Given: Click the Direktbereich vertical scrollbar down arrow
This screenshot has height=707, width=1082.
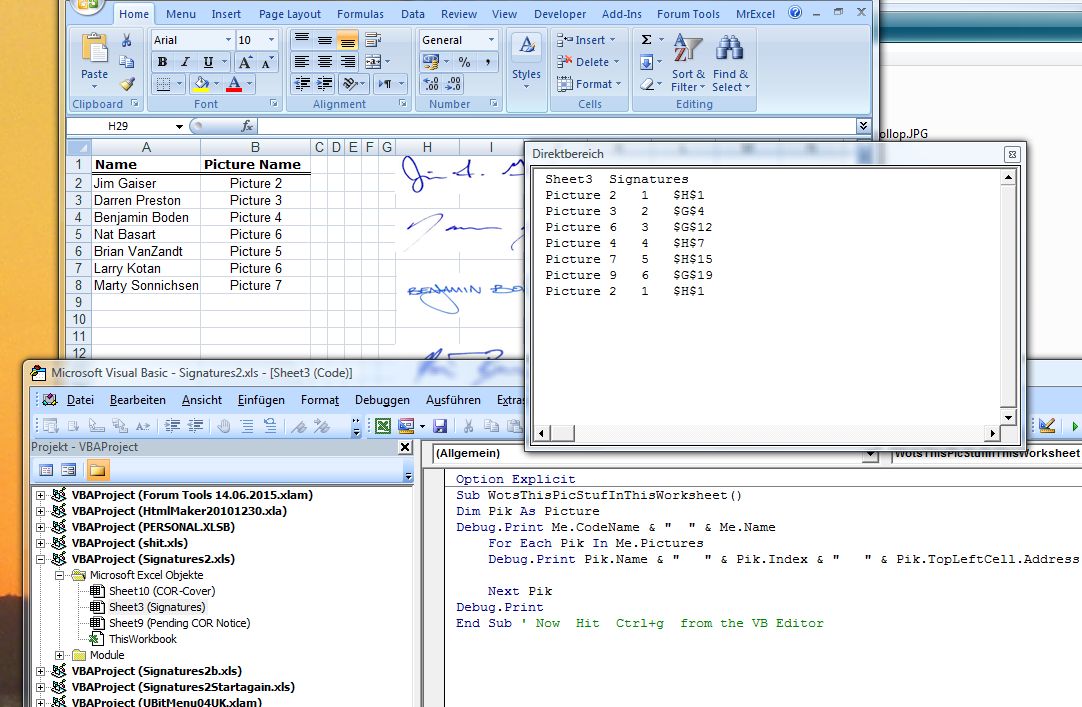Looking at the screenshot, I should (1008, 418).
